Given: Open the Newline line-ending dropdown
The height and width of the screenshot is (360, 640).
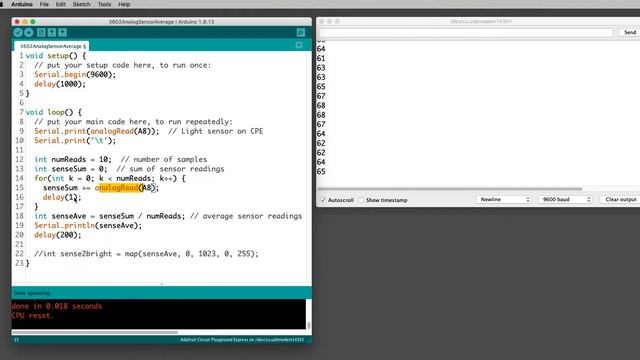Looking at the screenshot, I should click(x=504, y=199).
